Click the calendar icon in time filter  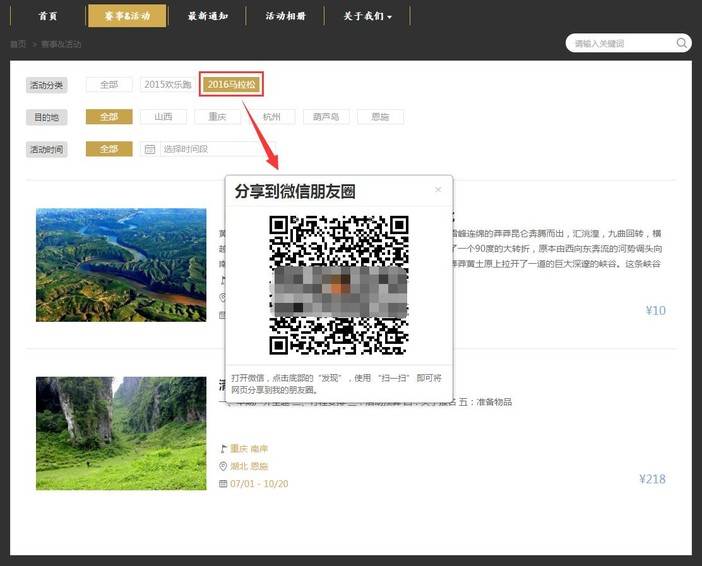(x=150, y=149)
